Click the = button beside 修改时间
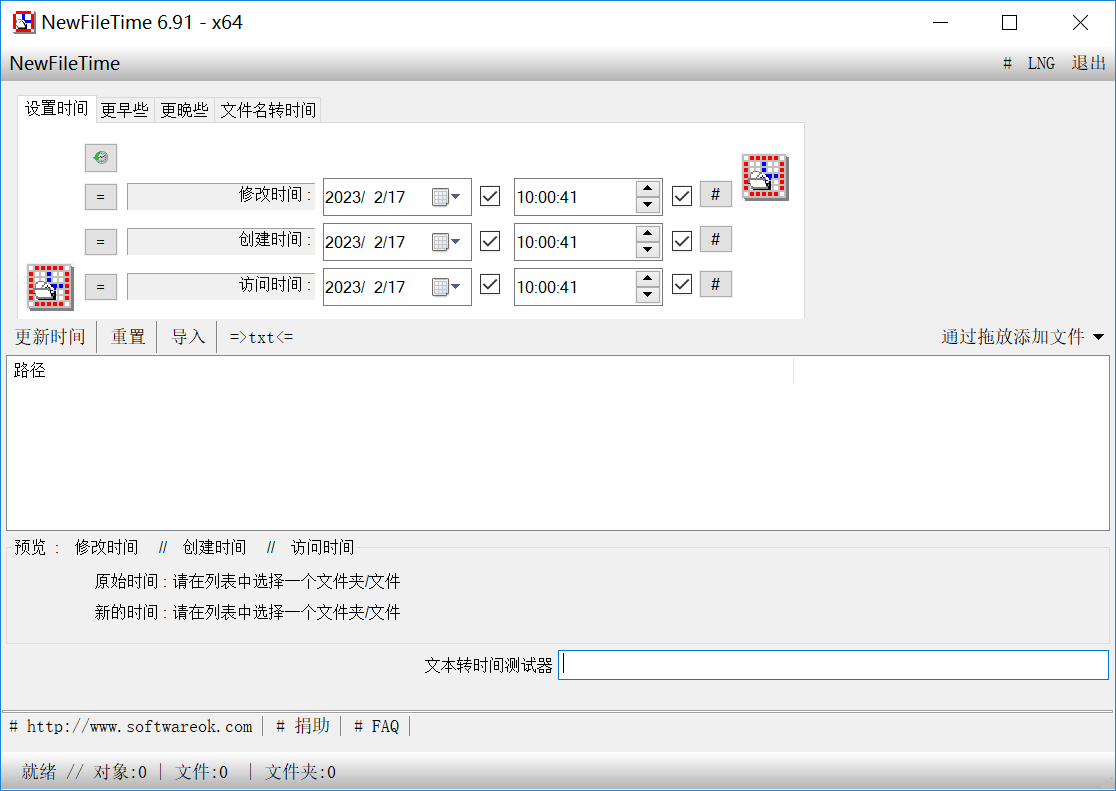Screen dimensions: 1116x791 (x=100, y=197)
